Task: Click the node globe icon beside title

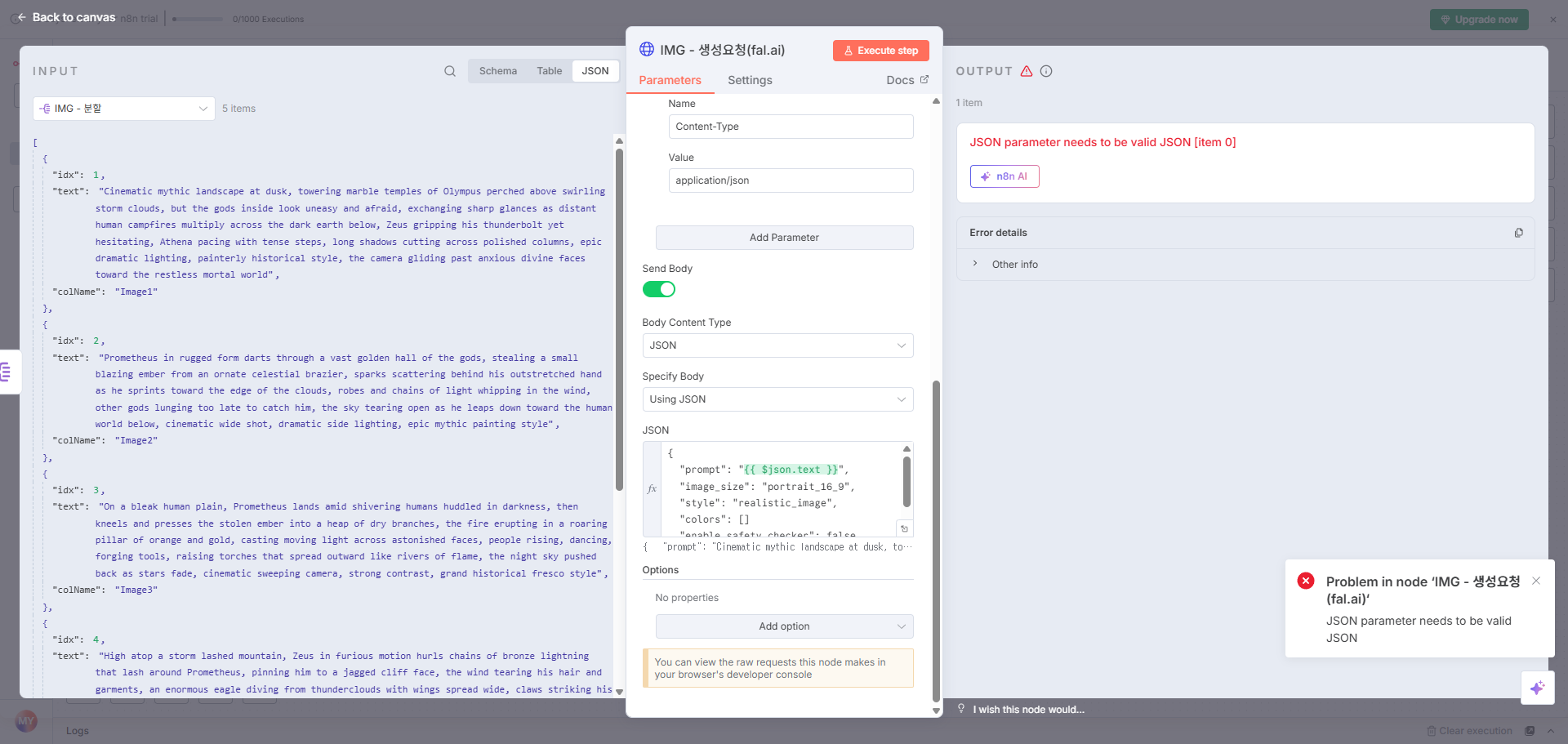Action: [x=647, y=50]
